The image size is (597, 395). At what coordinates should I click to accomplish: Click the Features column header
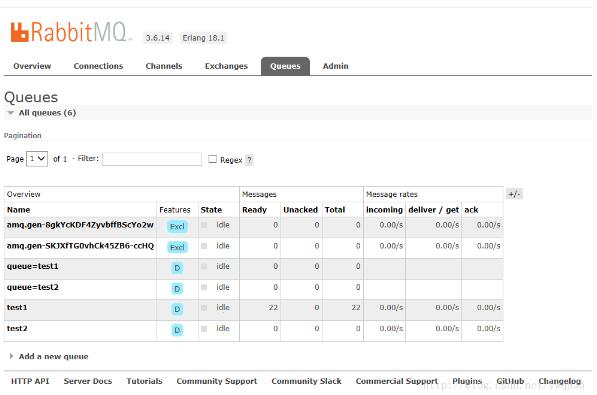[174, 210]
